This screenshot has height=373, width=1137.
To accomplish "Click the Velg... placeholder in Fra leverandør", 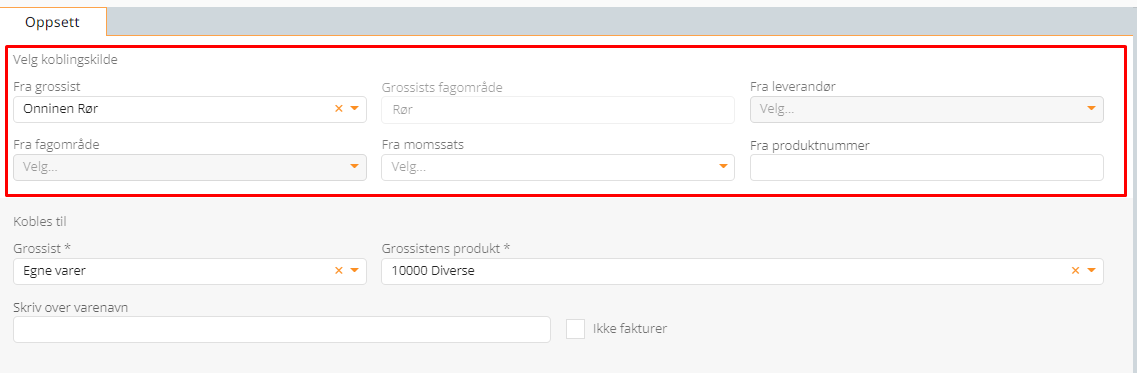I will click(777, 110).
